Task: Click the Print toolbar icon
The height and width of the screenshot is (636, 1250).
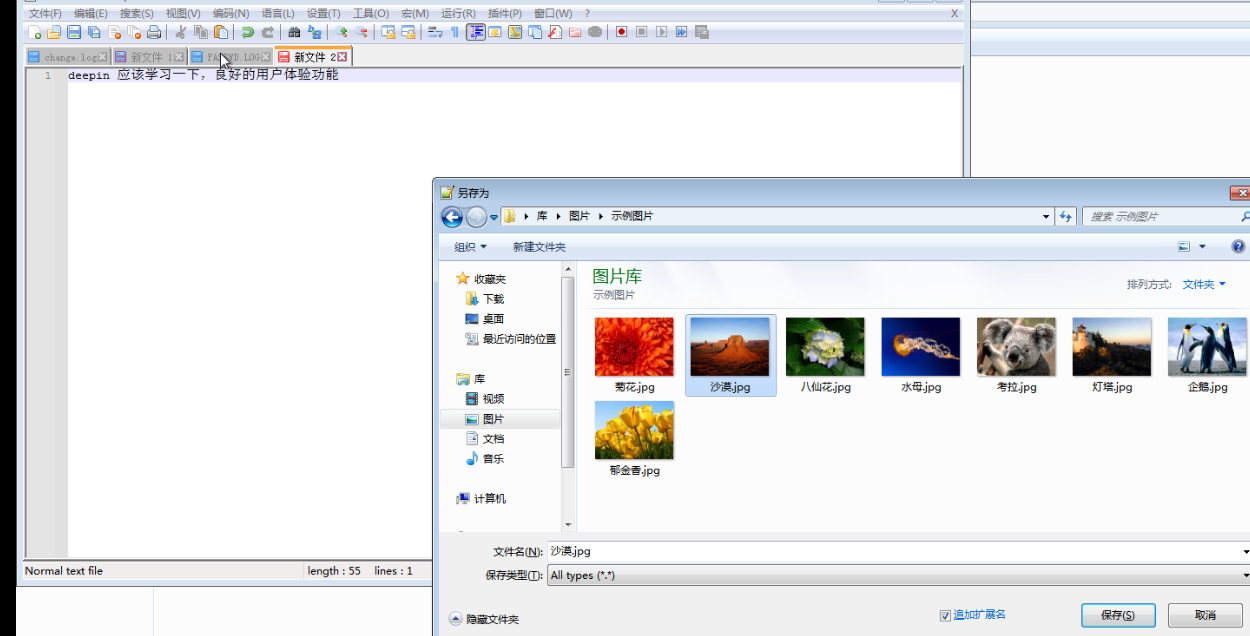Action: point(154,32)
